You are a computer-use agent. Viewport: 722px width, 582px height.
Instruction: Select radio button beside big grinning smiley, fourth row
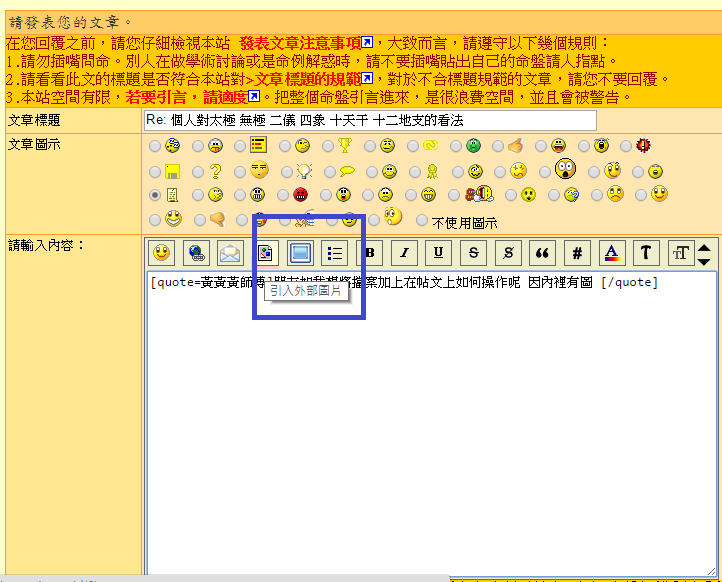[155, 220]
